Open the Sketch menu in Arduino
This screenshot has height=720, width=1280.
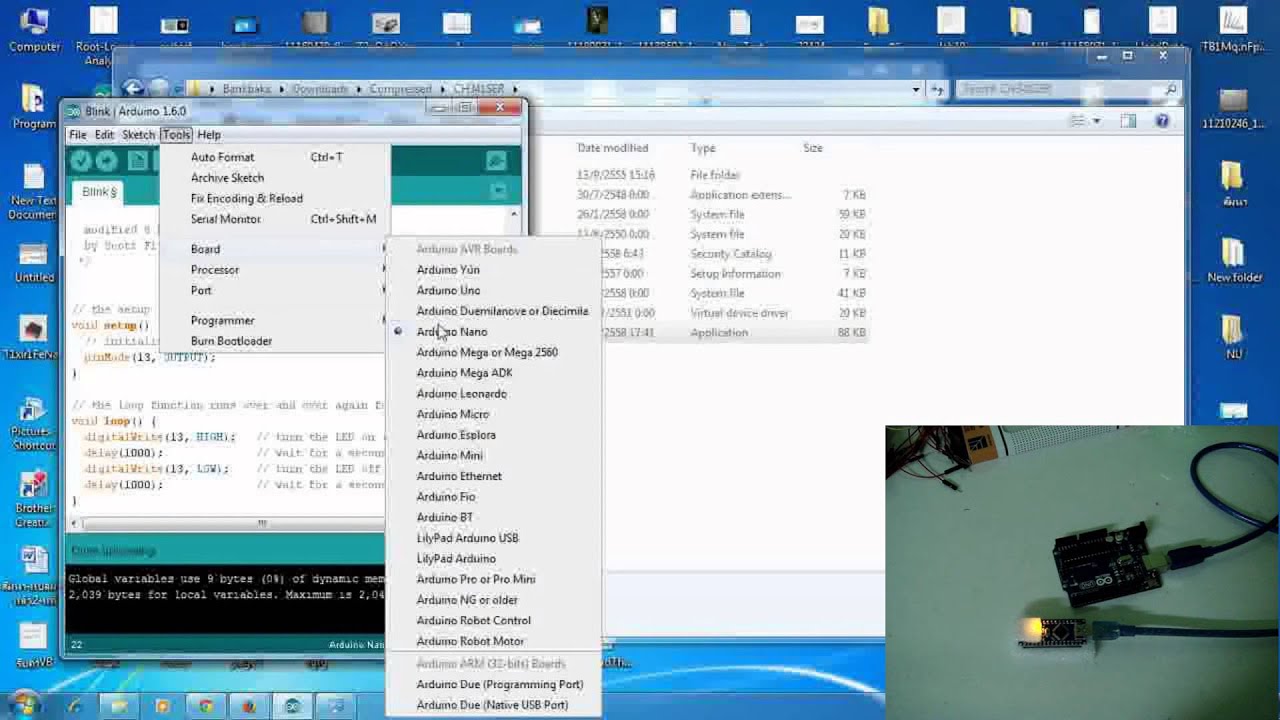tap(138, 135)
